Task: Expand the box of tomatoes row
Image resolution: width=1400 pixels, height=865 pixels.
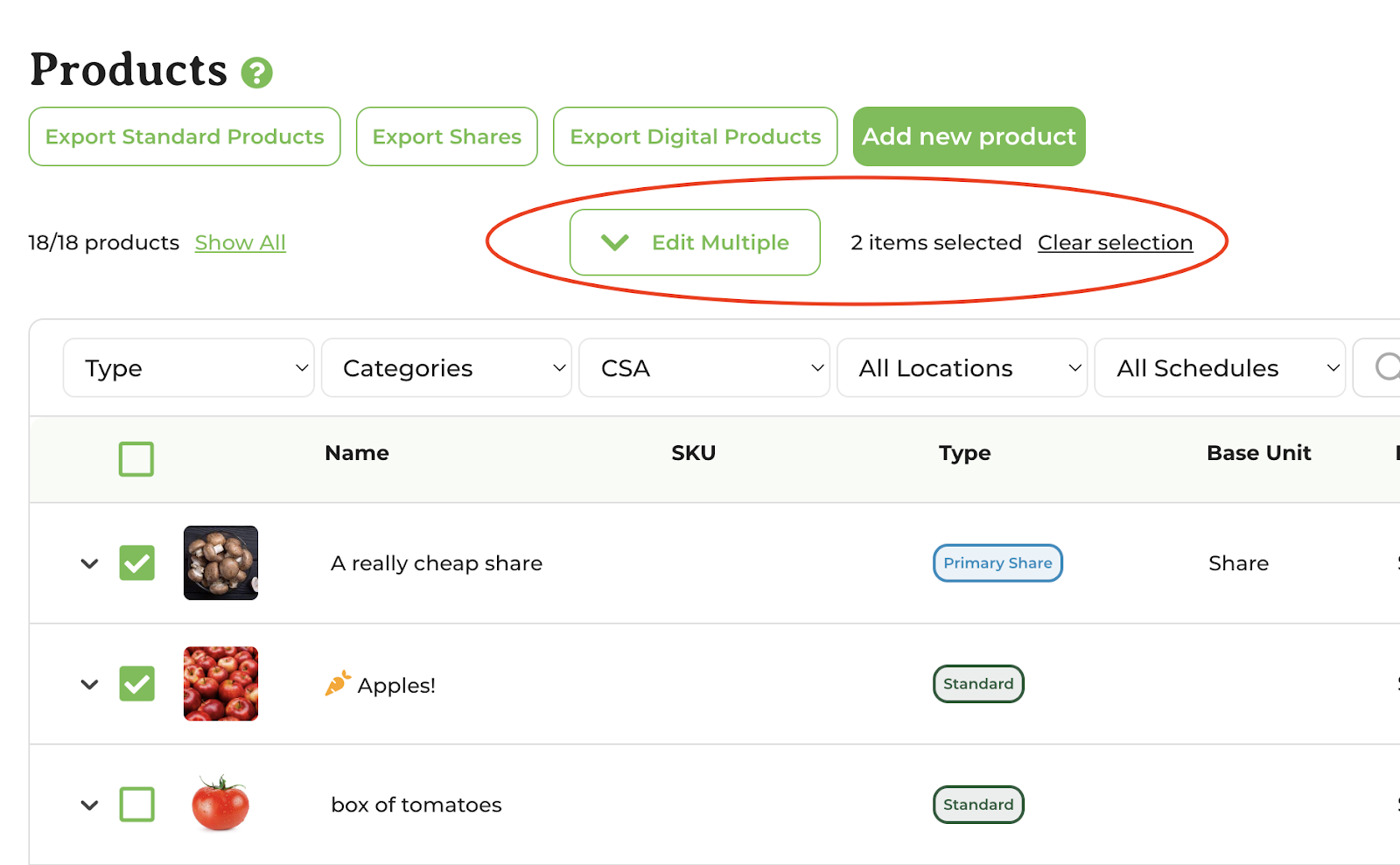Action: point(89,806)
